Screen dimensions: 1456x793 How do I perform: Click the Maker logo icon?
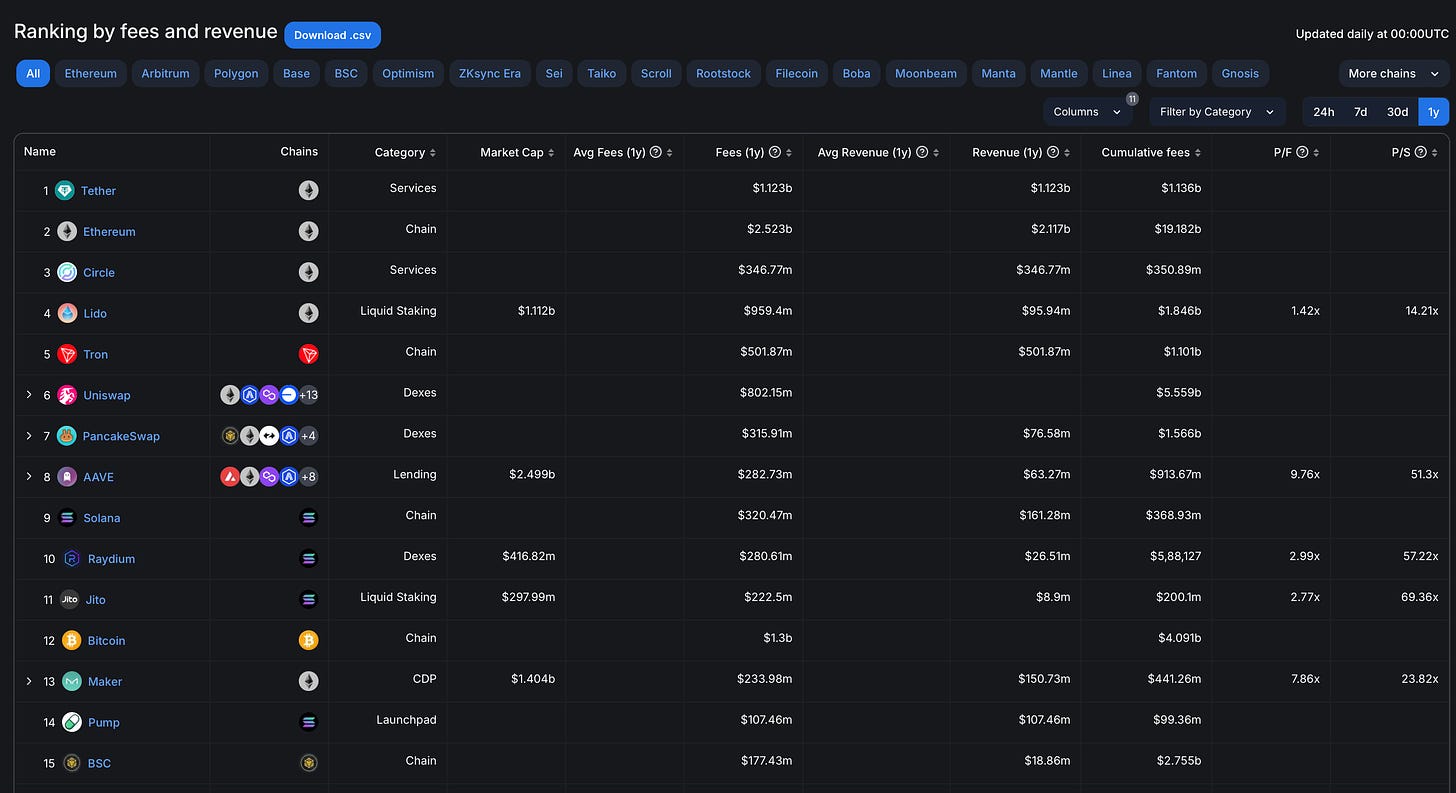click(x=71, y=681)
